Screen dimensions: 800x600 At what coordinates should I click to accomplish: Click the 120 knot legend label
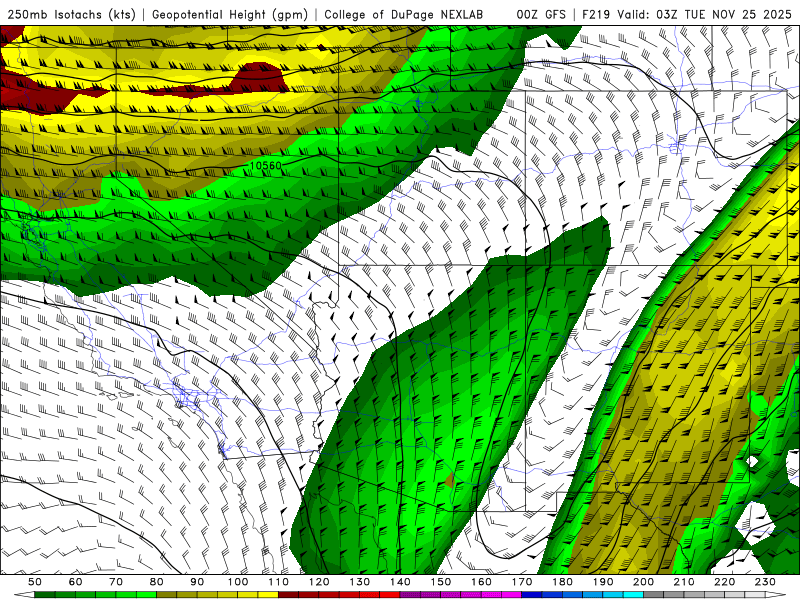[x=319, y=582]
